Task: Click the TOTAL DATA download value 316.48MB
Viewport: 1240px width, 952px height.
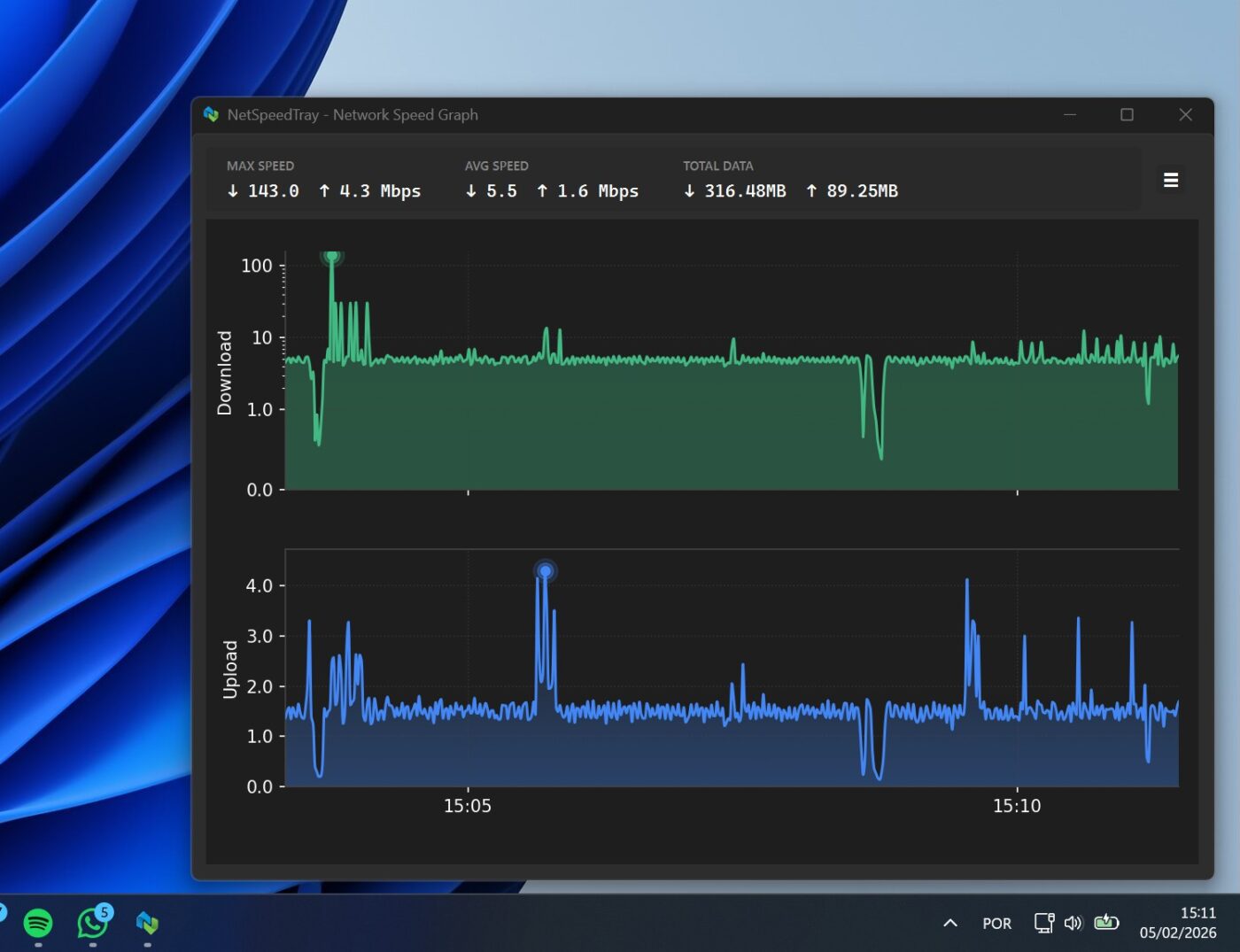Action: coord(744,191)
